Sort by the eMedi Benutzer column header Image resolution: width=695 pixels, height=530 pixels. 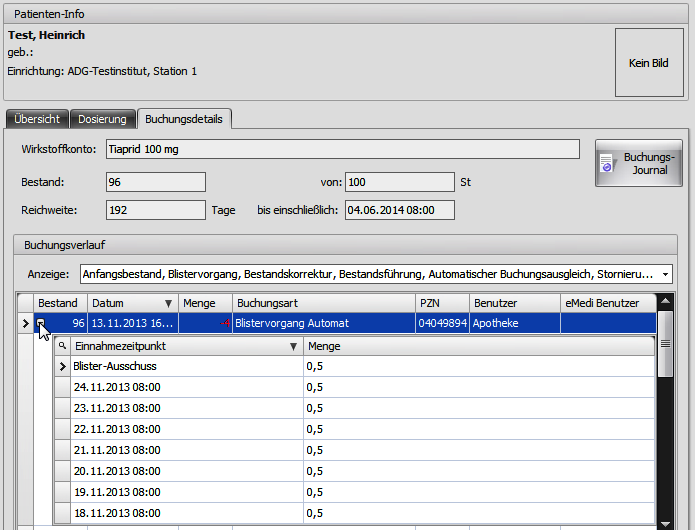(608, 303)
